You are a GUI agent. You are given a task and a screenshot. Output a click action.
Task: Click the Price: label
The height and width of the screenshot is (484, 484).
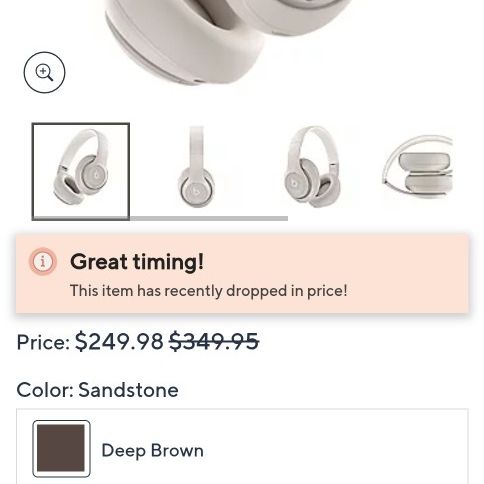point(43,342)
